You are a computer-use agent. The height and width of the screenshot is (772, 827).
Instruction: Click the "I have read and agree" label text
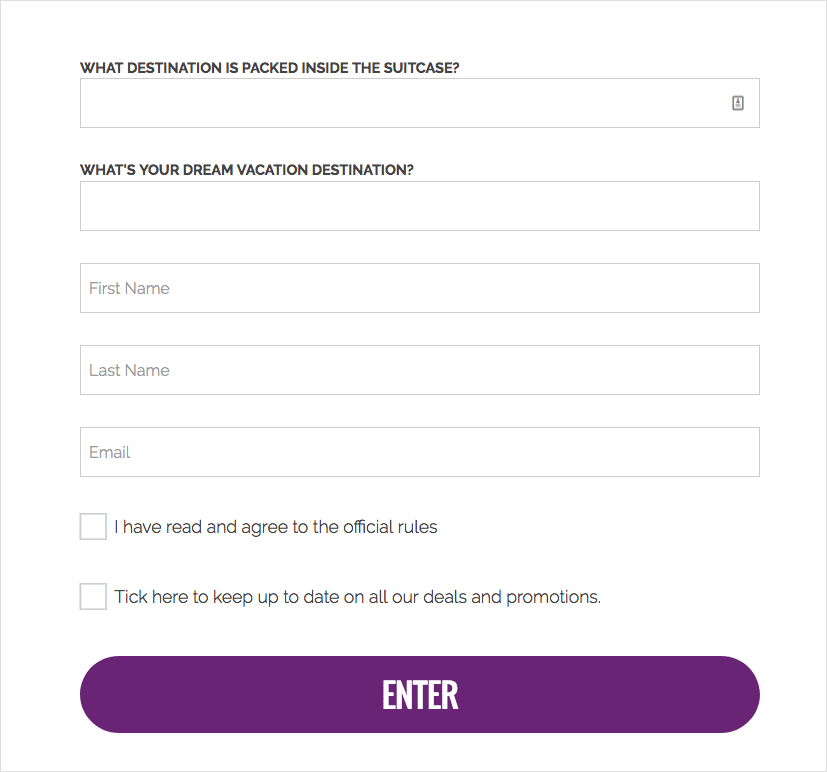tap(200, 527)
